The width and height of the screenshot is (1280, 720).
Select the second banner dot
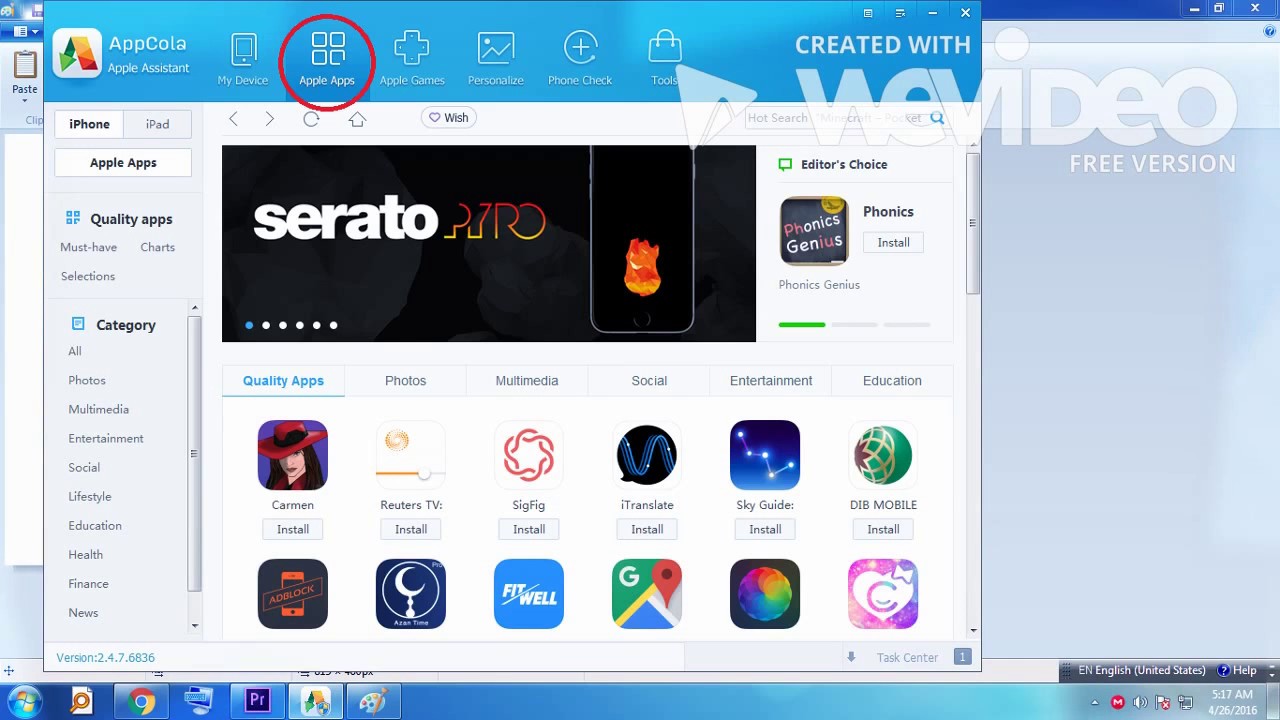point(266,325)
